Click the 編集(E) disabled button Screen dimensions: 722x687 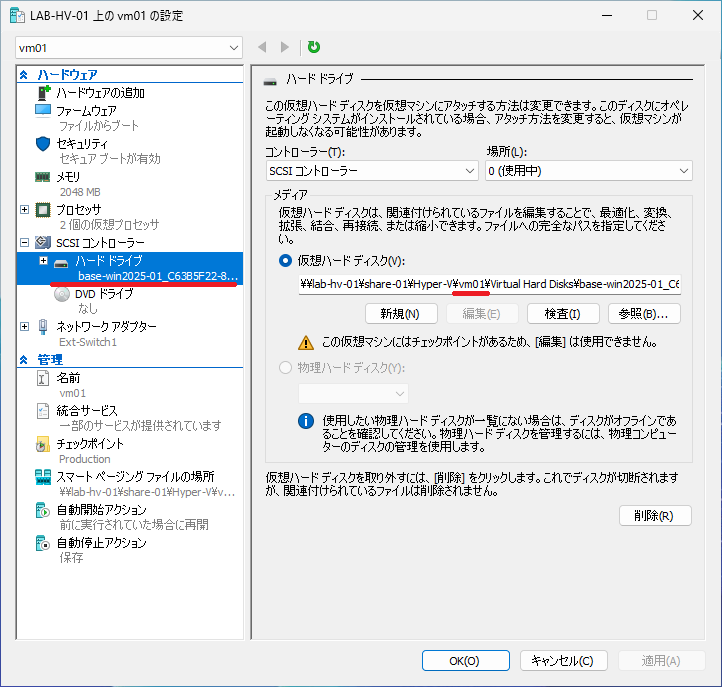click(482, 314)
